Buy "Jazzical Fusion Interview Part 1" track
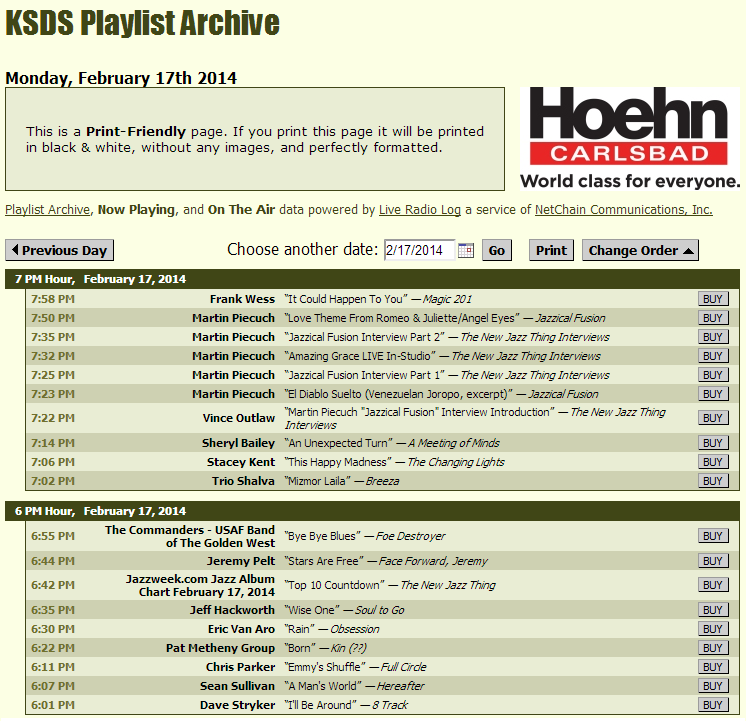748x721 pixels. click(x=713, y=376)
